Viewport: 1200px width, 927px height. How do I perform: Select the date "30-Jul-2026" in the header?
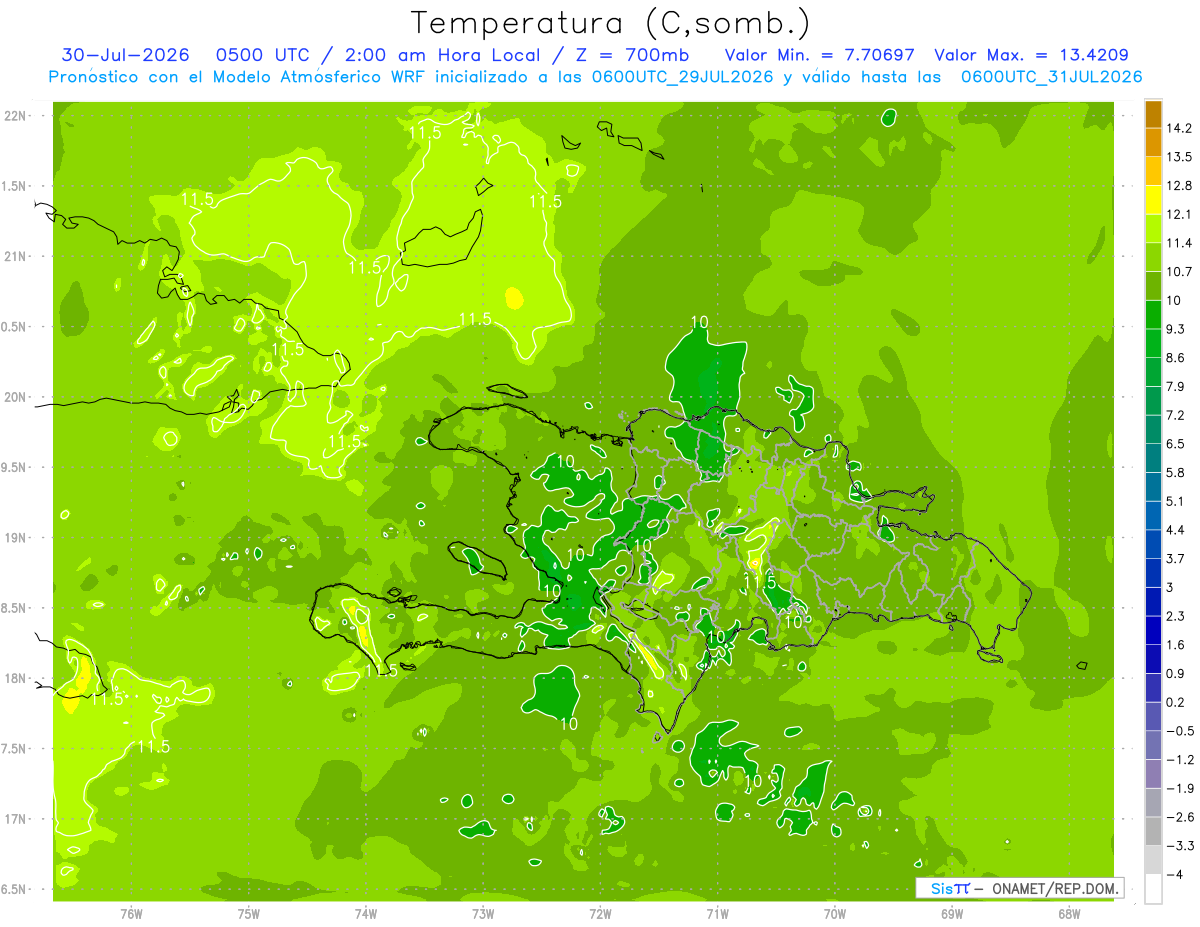[125, 55]
